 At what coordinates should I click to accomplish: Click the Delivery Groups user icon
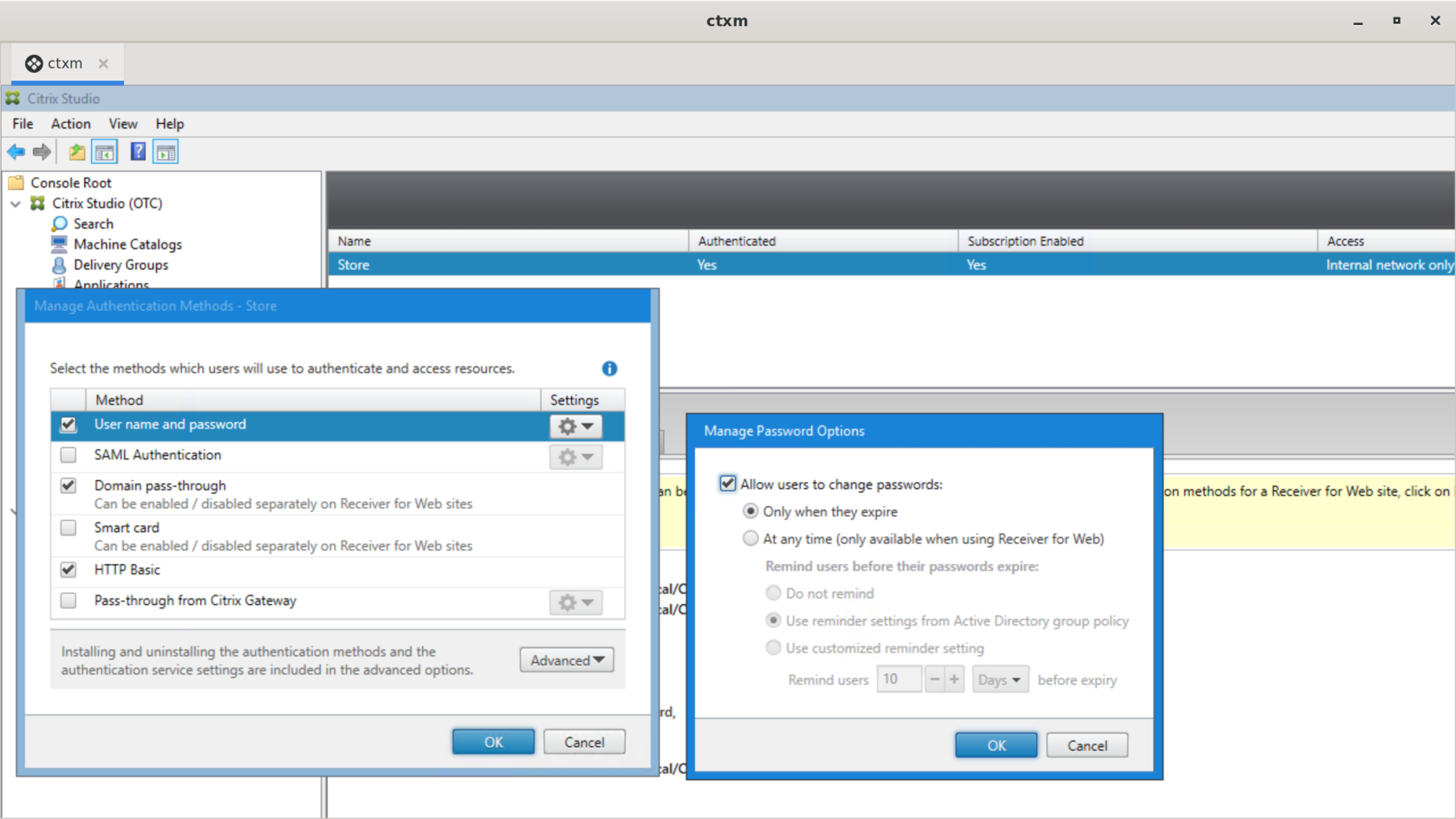click(x=59, y=264)
